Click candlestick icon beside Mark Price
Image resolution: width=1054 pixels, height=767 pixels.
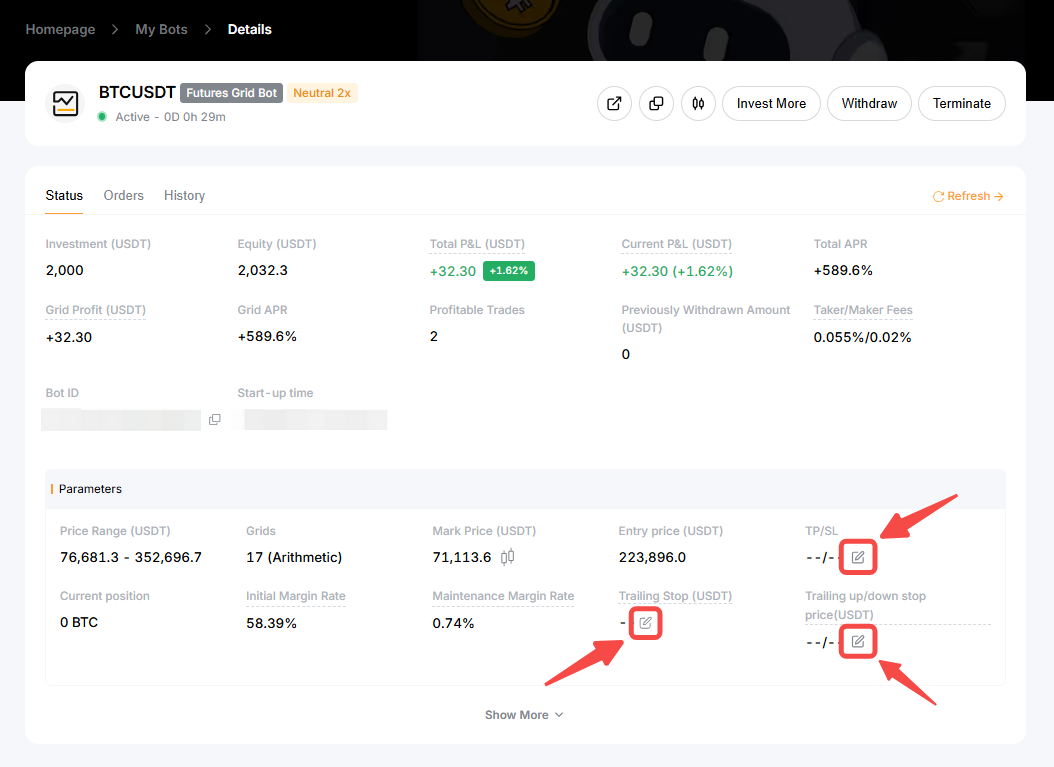508,557
